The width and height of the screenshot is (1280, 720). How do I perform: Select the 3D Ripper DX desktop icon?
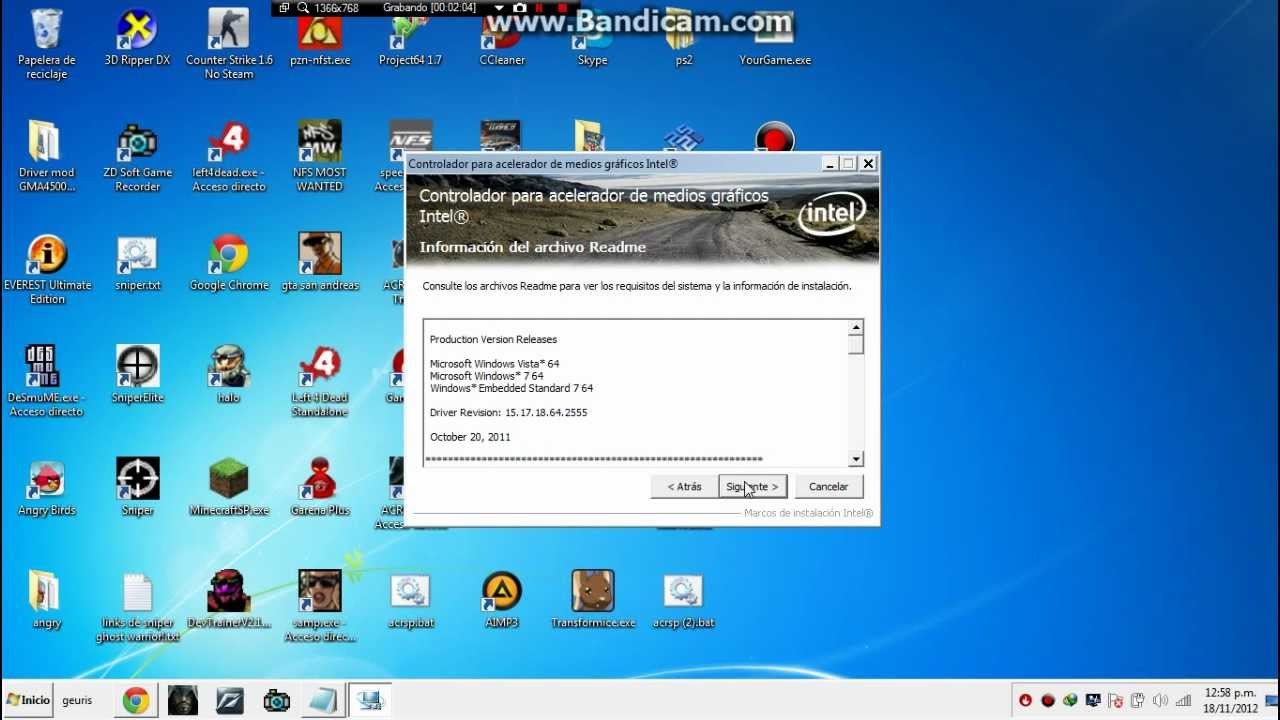click(x=137, y=38)
